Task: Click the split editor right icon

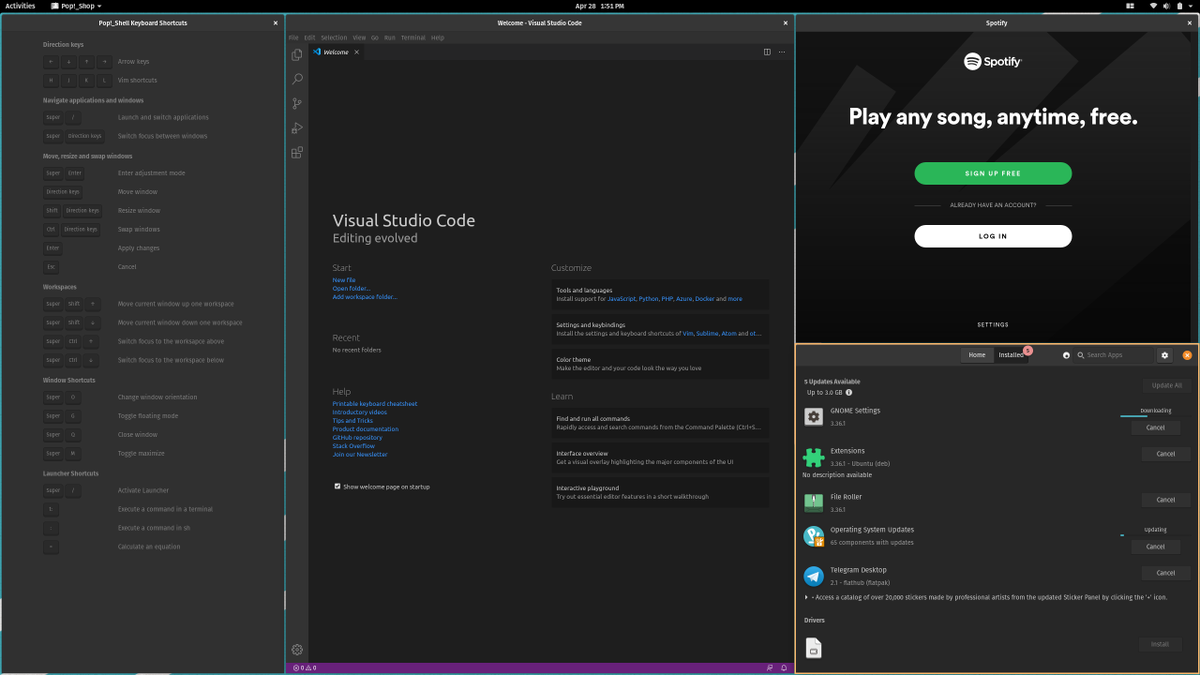Action: [767, 52]
